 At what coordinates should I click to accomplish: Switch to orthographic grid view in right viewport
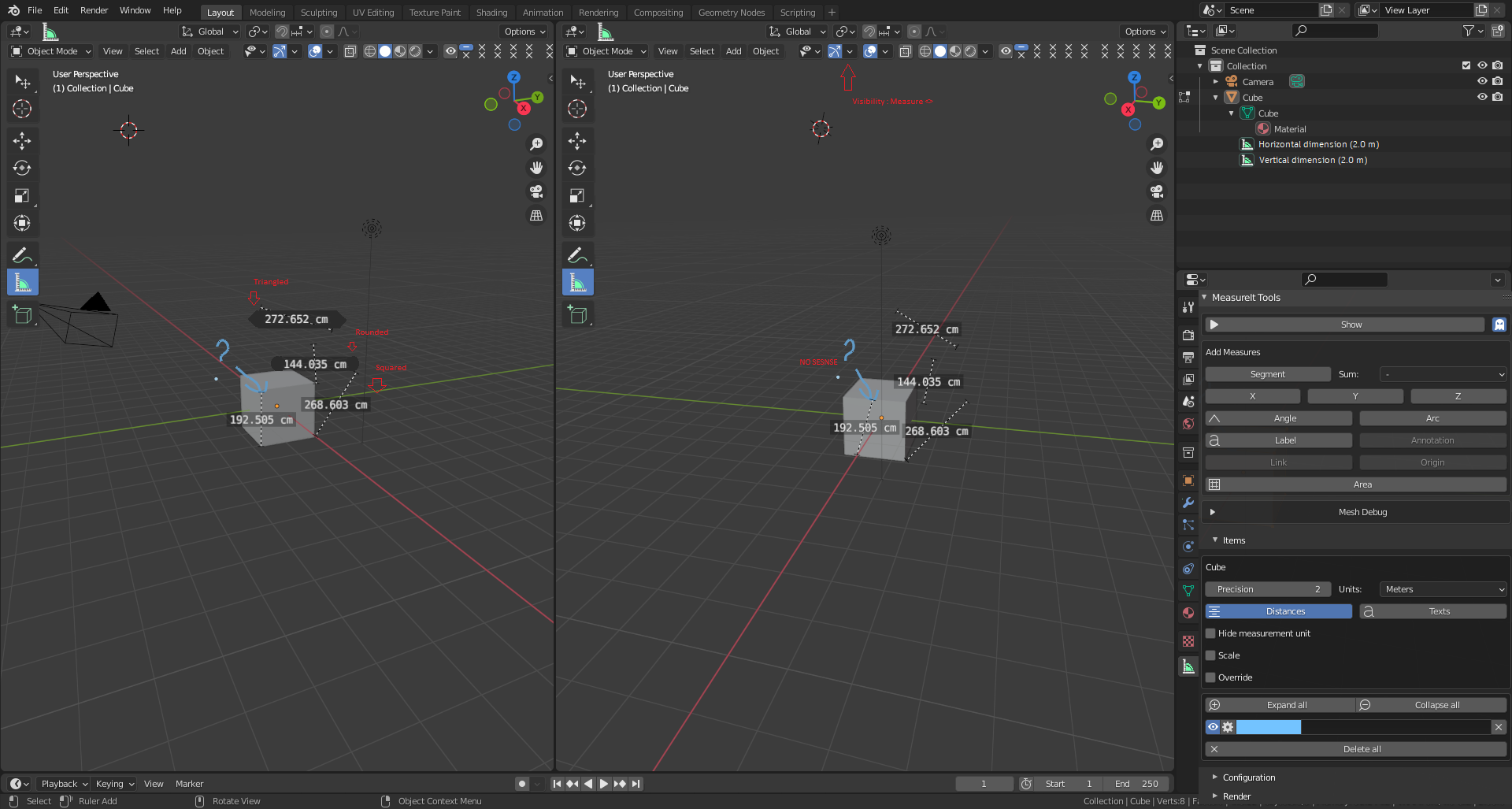coord(1157,215)
